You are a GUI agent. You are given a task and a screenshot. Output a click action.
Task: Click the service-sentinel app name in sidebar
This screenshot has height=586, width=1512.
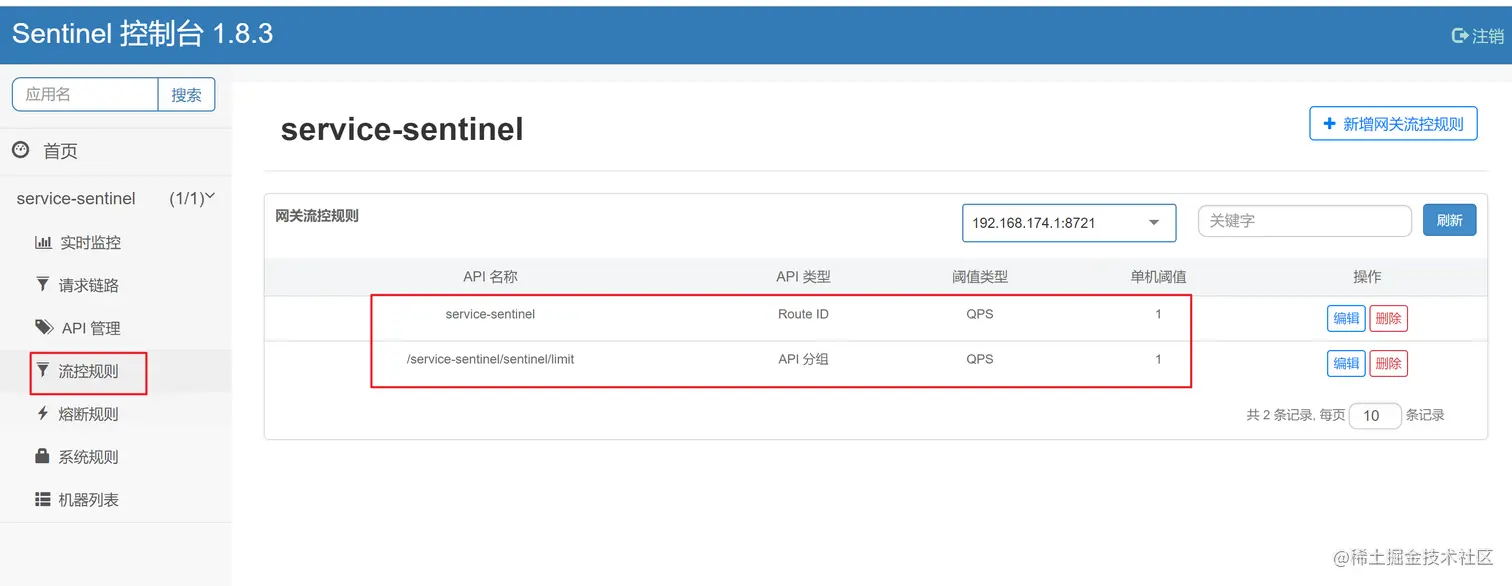pos(76,198)
